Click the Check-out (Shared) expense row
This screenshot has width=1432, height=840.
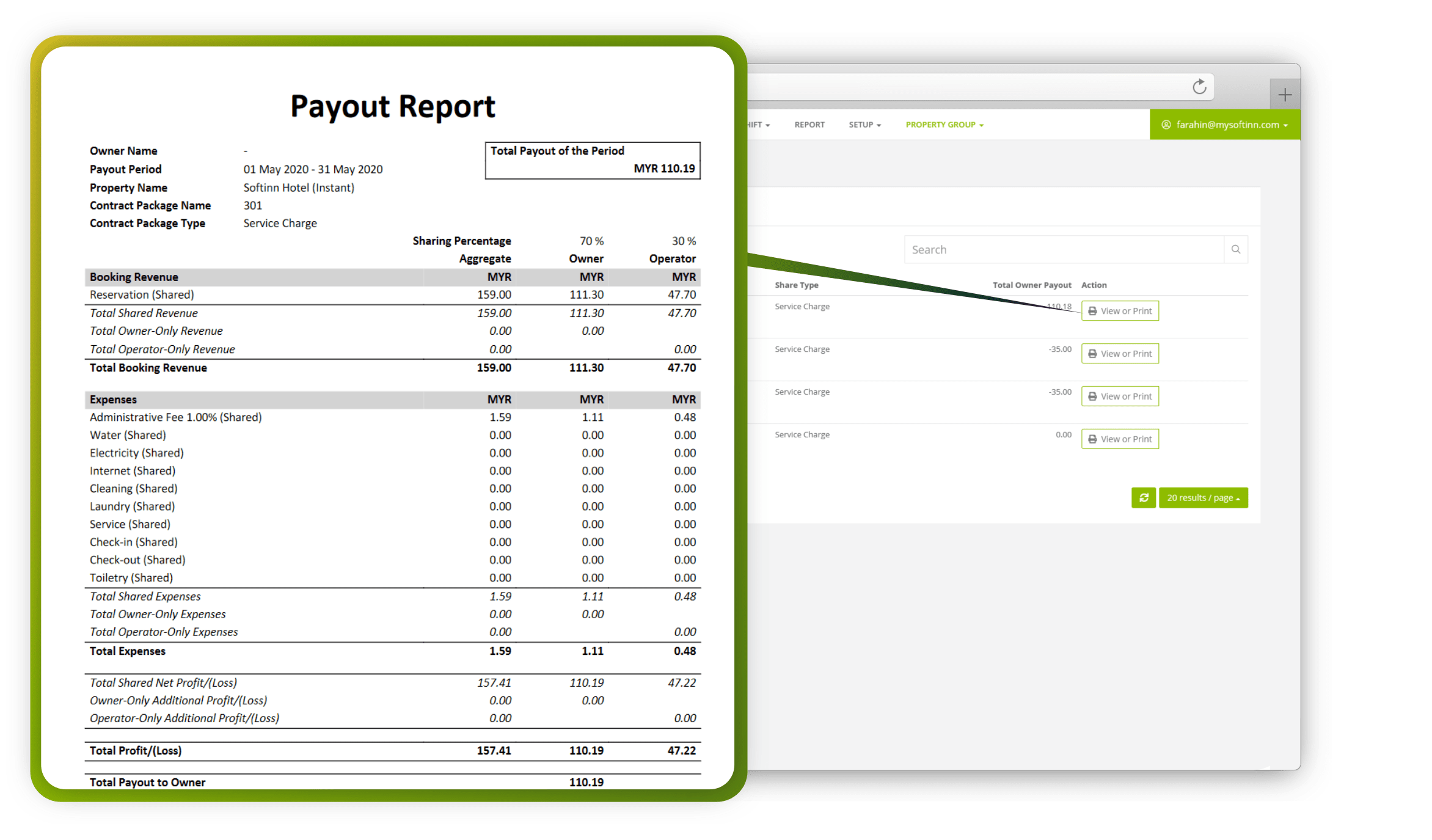pyautogui.click(x=392, y=560)
